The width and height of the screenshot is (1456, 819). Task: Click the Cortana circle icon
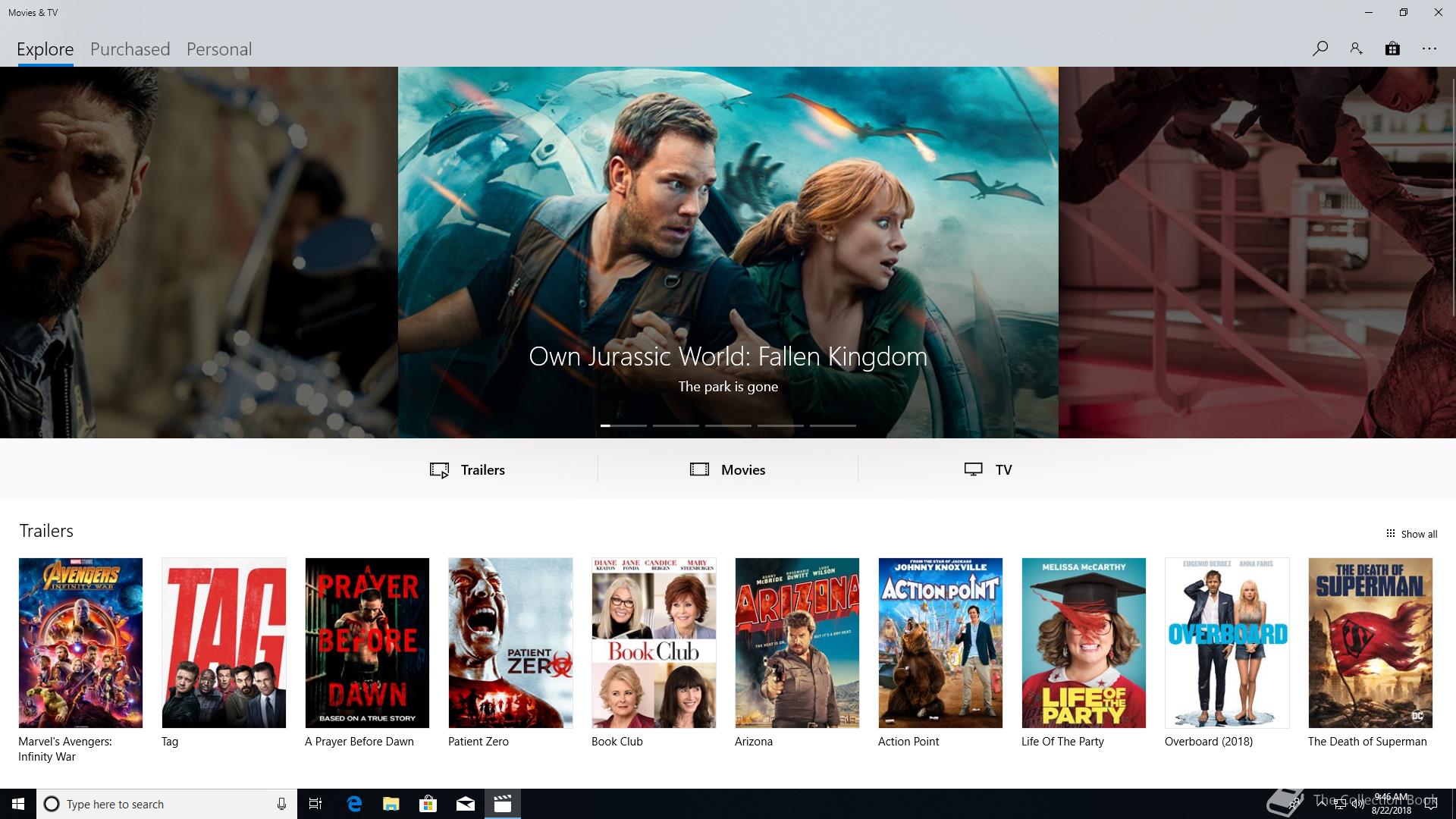pos(52,804)
